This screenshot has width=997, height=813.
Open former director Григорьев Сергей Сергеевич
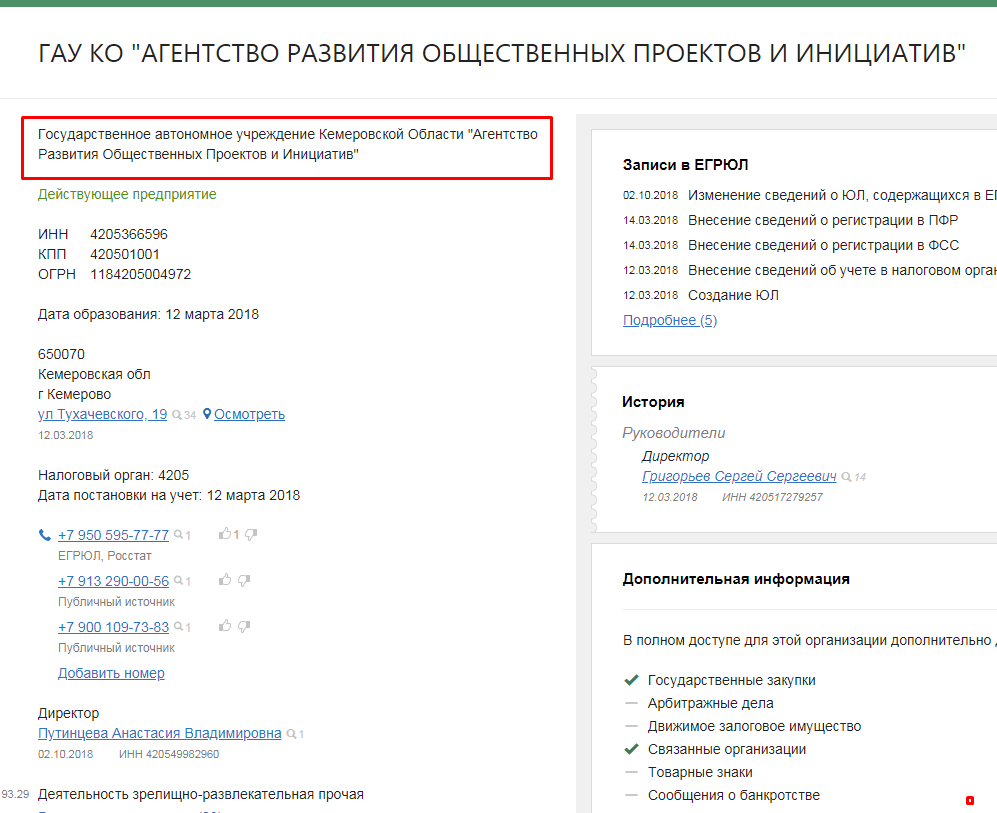739,476
